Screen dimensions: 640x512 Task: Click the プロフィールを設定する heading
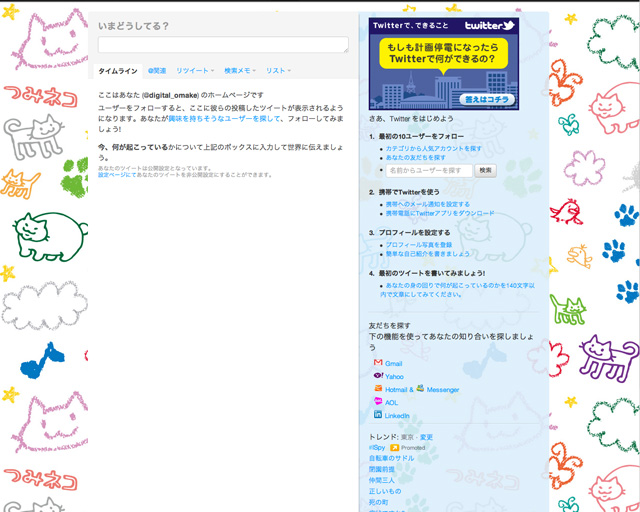pos(414,232)
